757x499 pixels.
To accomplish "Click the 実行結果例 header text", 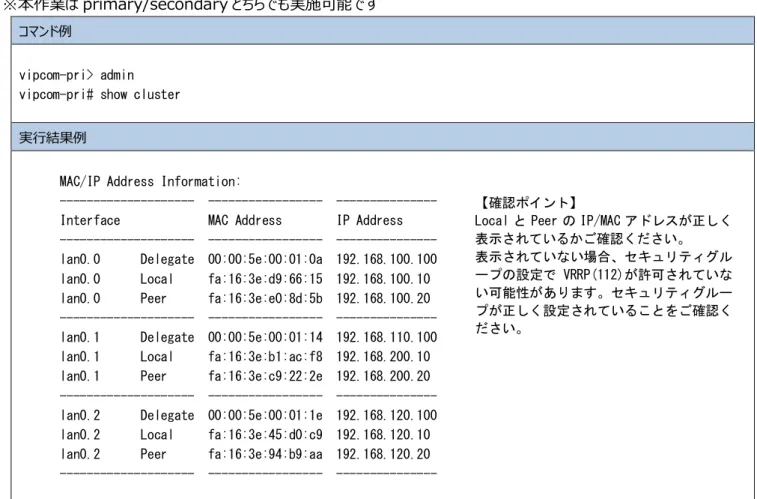I will tap(52, 138).
